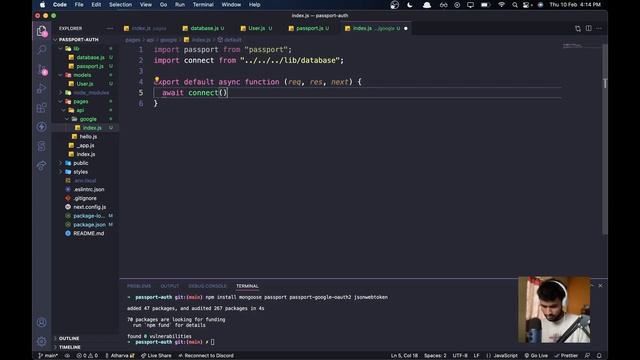The height and width of the screenshot is (360, 640).
Task: Click the Spaces: 2 indentation setting
Action: pyautogui.click(x=435, y=356)
